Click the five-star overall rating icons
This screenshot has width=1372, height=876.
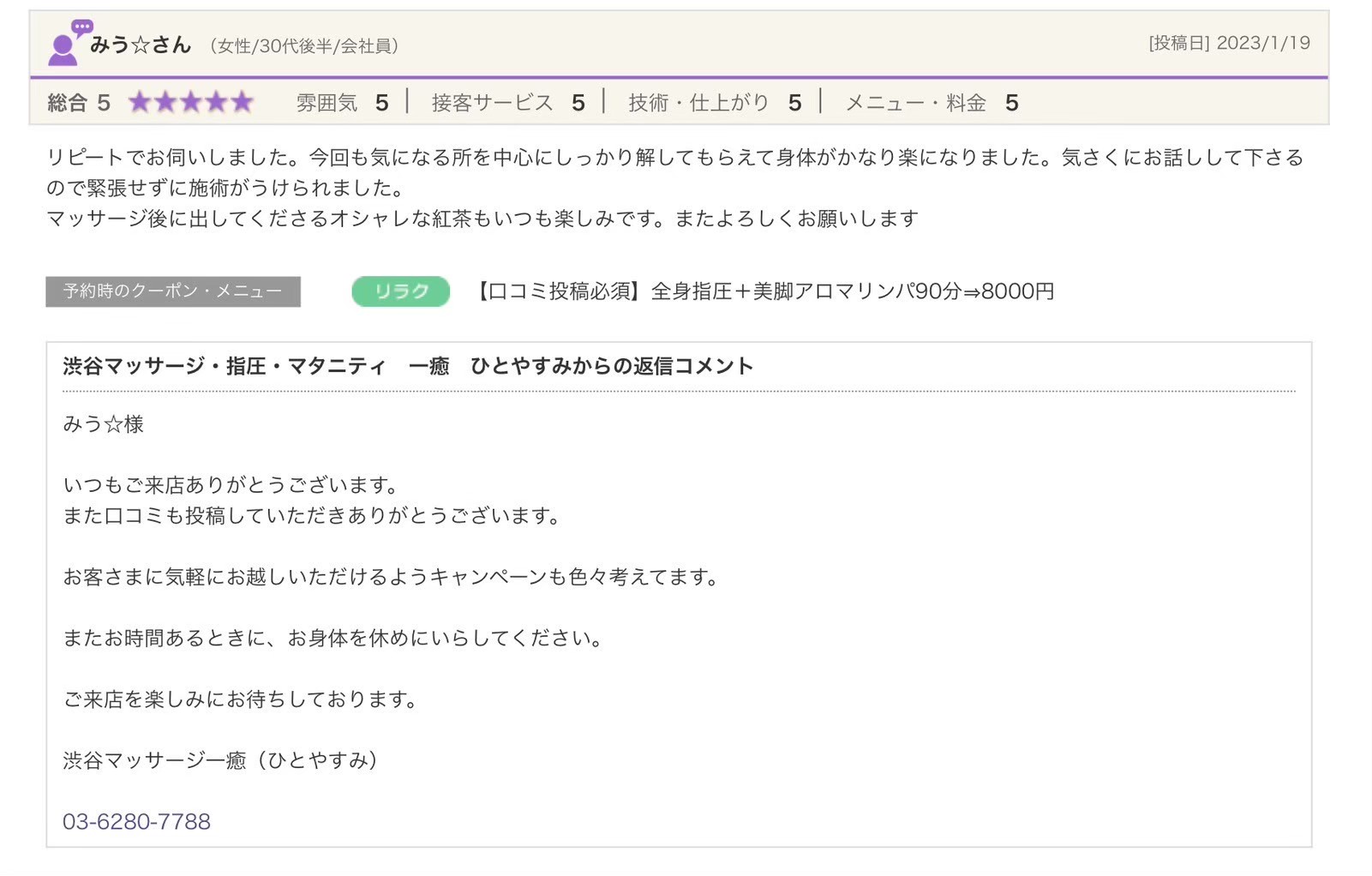(x=191, y=103)
